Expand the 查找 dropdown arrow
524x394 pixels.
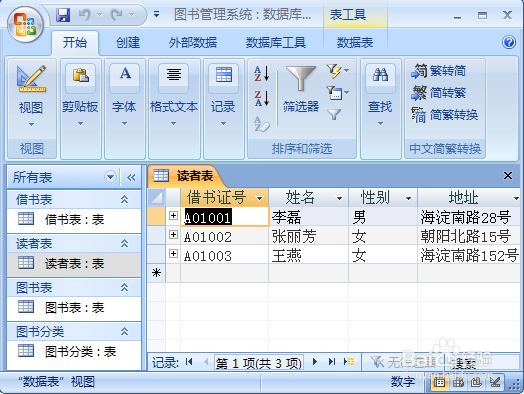tap(380, 123)
